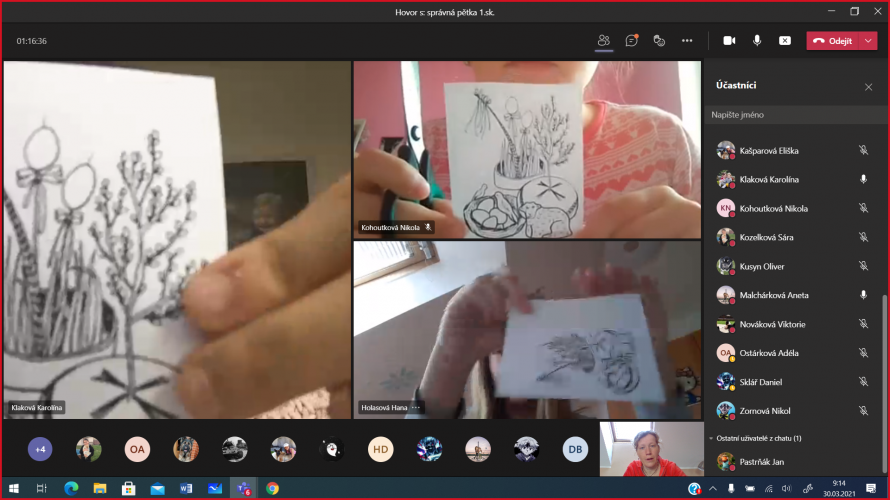This screenshot has height=500, width=890.
Task: Select participant Sklář Daniel
Action: pos(794,382)
